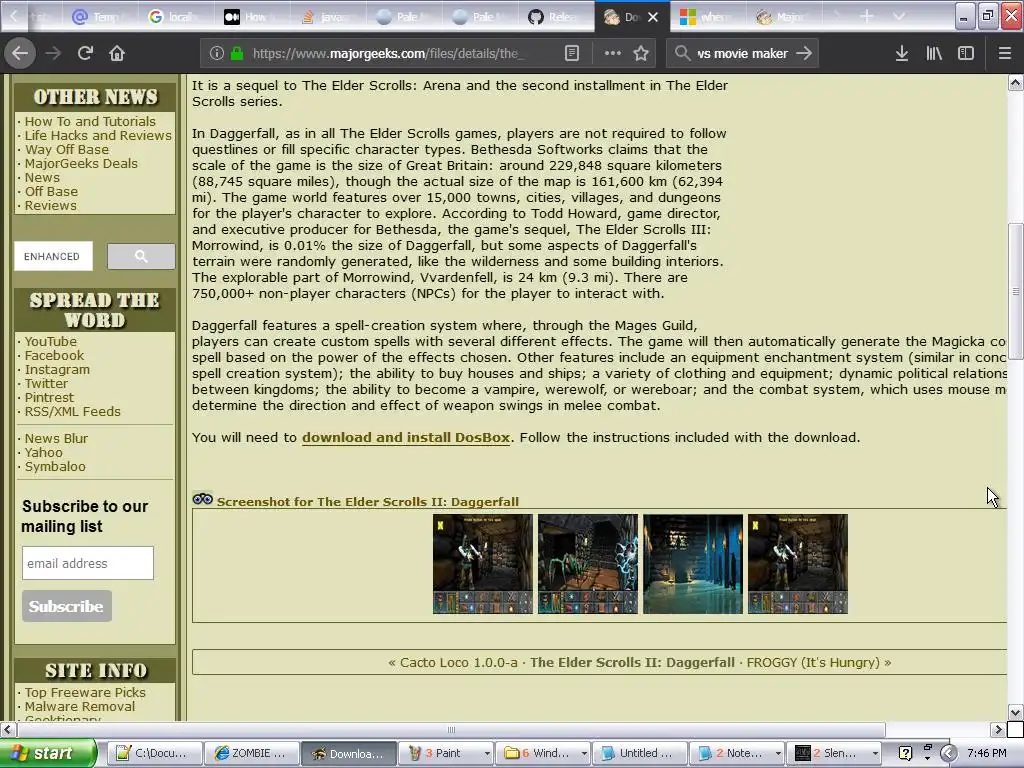Image resolution: width=1024 pixels, height=768 pixels.
Task: Click the help question-mark tray icon
Action: (905, 754)
